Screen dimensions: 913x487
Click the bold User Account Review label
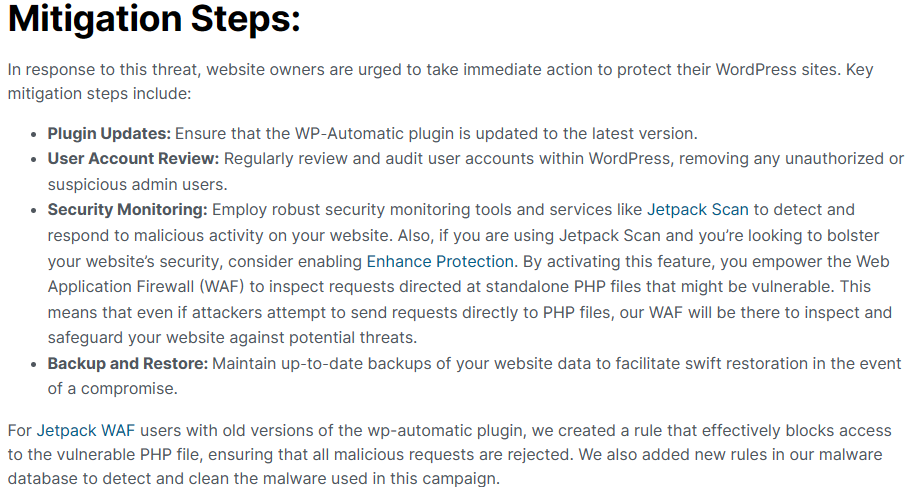click(x=133, y=158)
